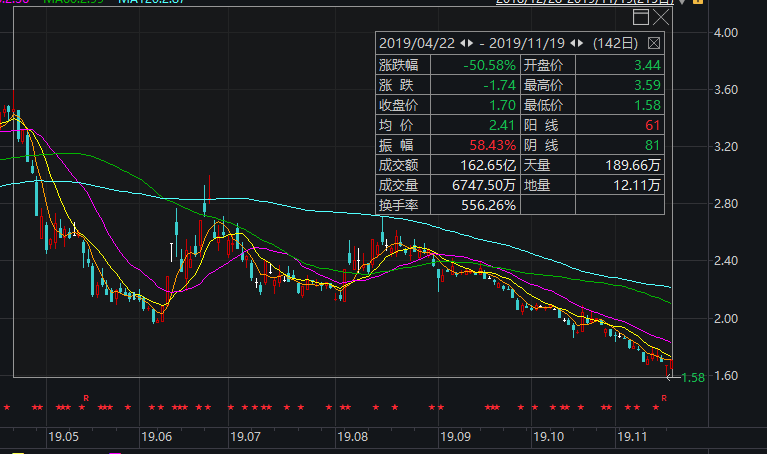This screenshot has height=454, width=767.
Task: Select the 19.07 month label on time axis
Action: pyautogui.click(x=245, y=437)
